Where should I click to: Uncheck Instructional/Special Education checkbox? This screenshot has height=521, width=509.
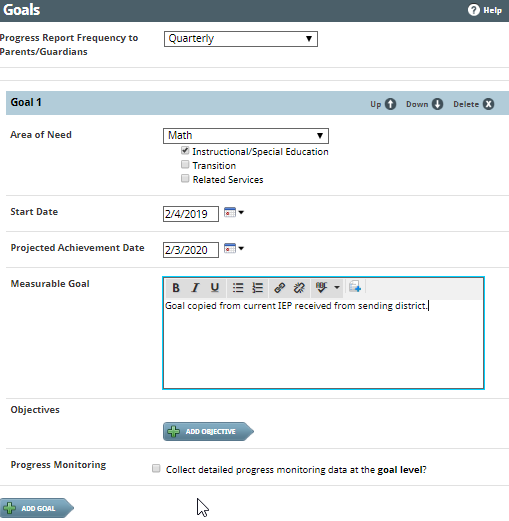(x=185, y=151)
